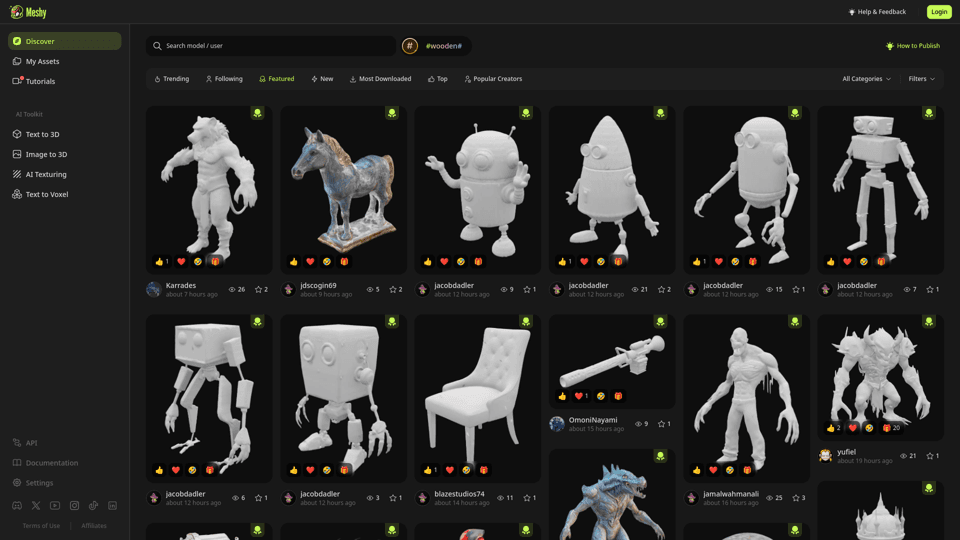The width and height of the screenshot is (960, 540).
Task: Click jdscogin69 user avatar
Action: tap(288, 290)
